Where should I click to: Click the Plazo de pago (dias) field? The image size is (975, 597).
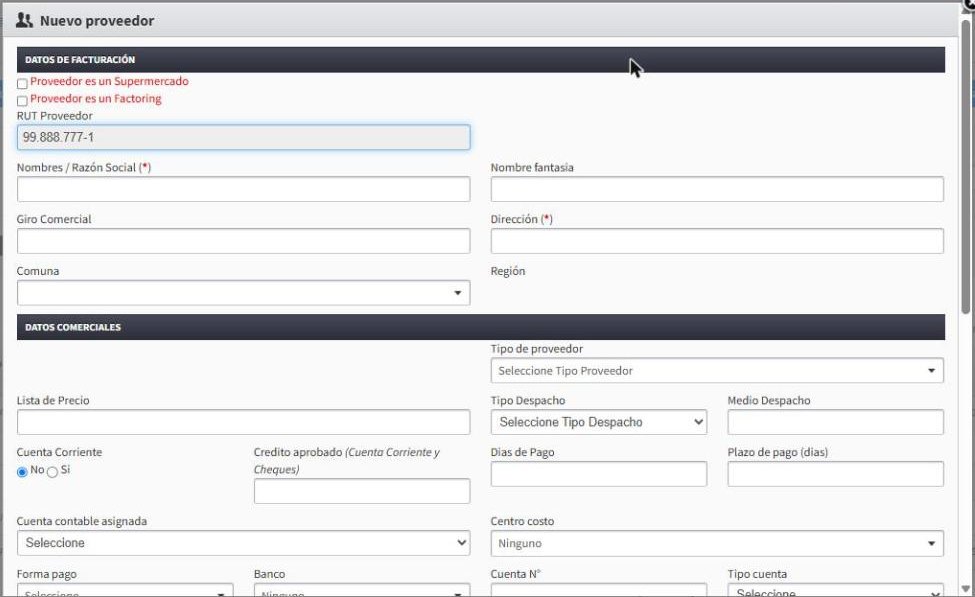pyautogui.click(x=836, y=474)
